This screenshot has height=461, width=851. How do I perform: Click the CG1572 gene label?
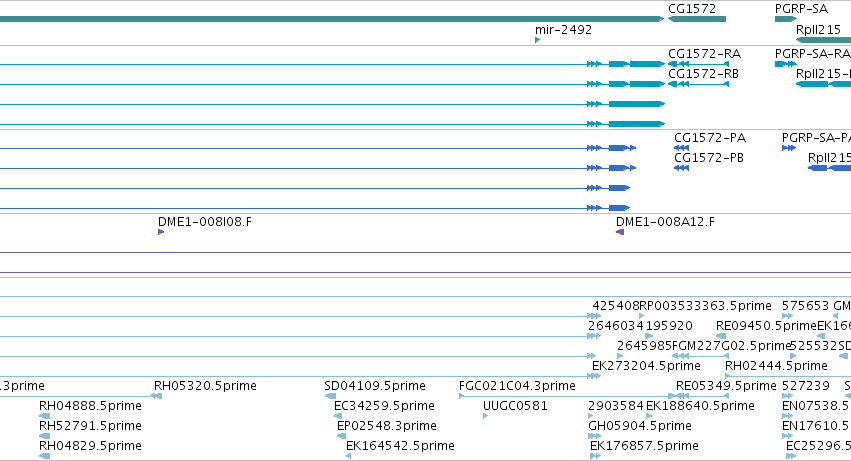point(692,9)
